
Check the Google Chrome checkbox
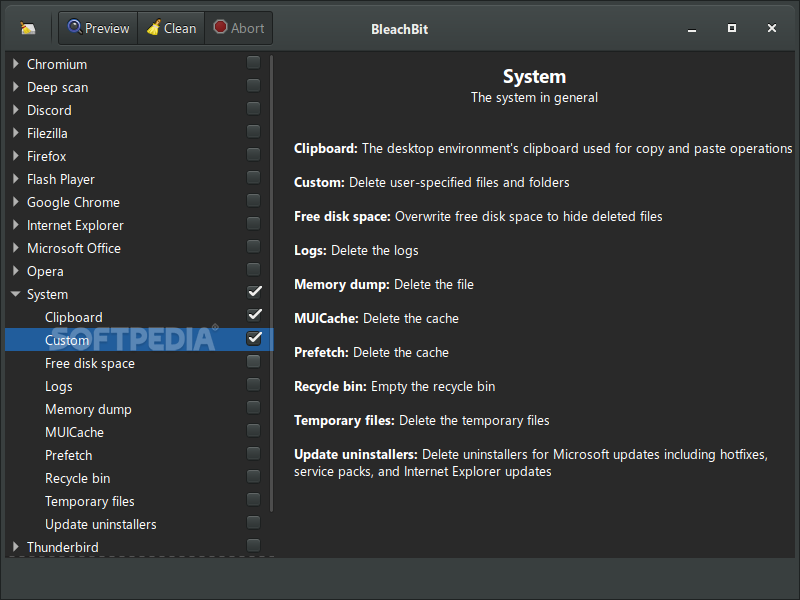[x=254, y=201]
